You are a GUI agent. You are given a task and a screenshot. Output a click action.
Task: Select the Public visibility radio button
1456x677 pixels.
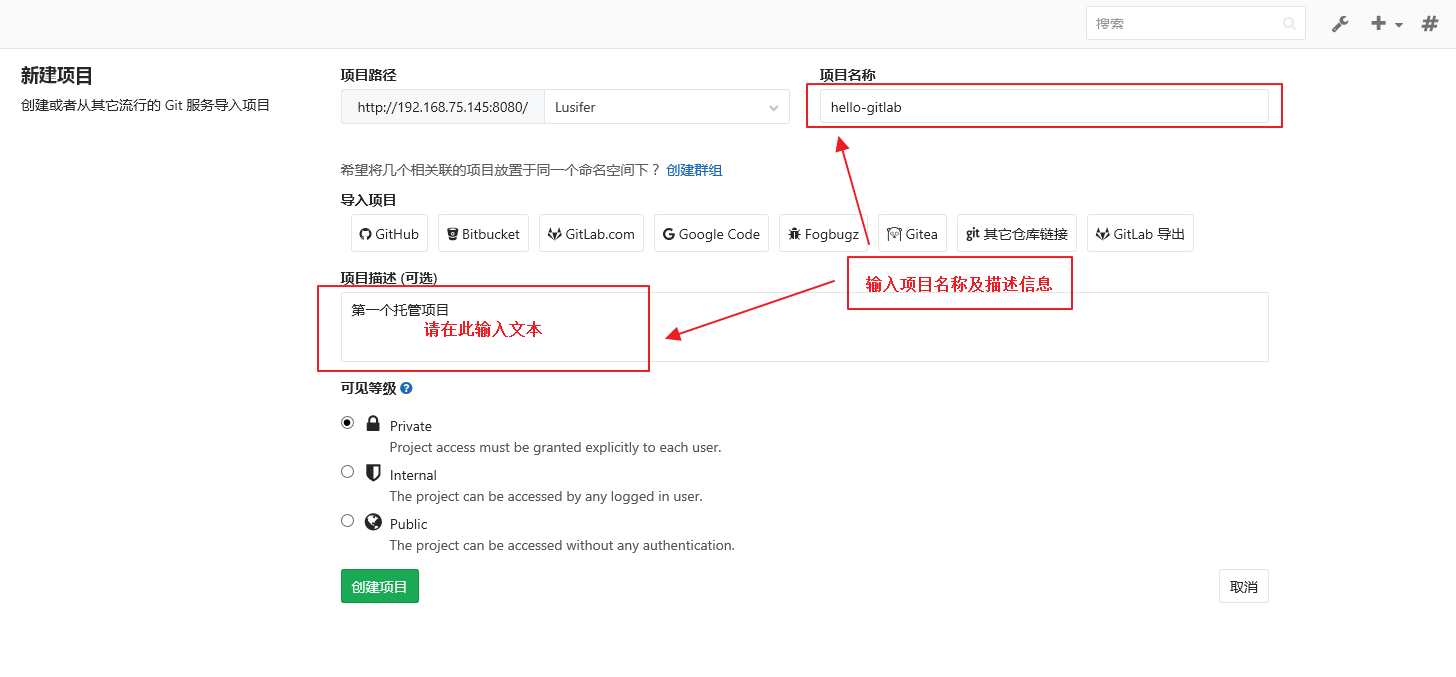point(347,521)
